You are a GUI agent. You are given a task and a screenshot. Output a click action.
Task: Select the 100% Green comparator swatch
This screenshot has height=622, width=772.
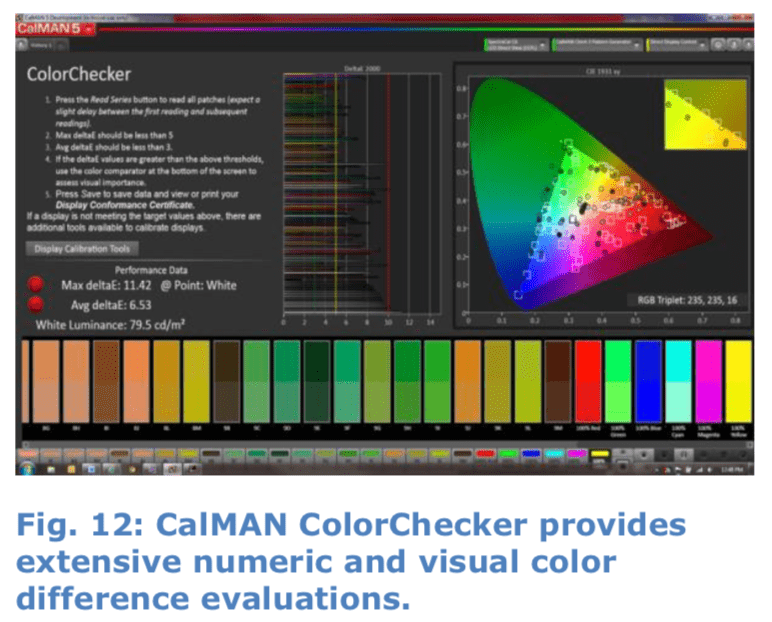pyautogui.click(x=618, y=381)
